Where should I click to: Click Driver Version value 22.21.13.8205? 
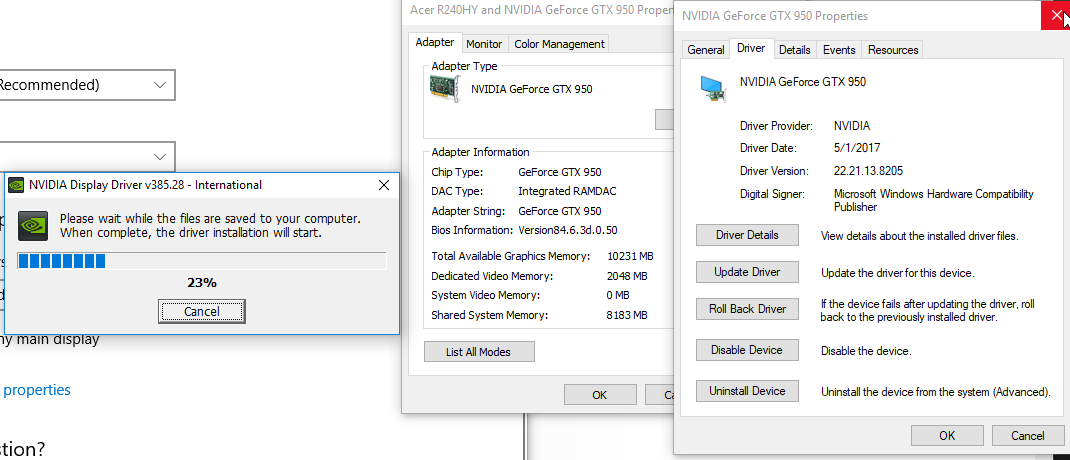(868, 171)
